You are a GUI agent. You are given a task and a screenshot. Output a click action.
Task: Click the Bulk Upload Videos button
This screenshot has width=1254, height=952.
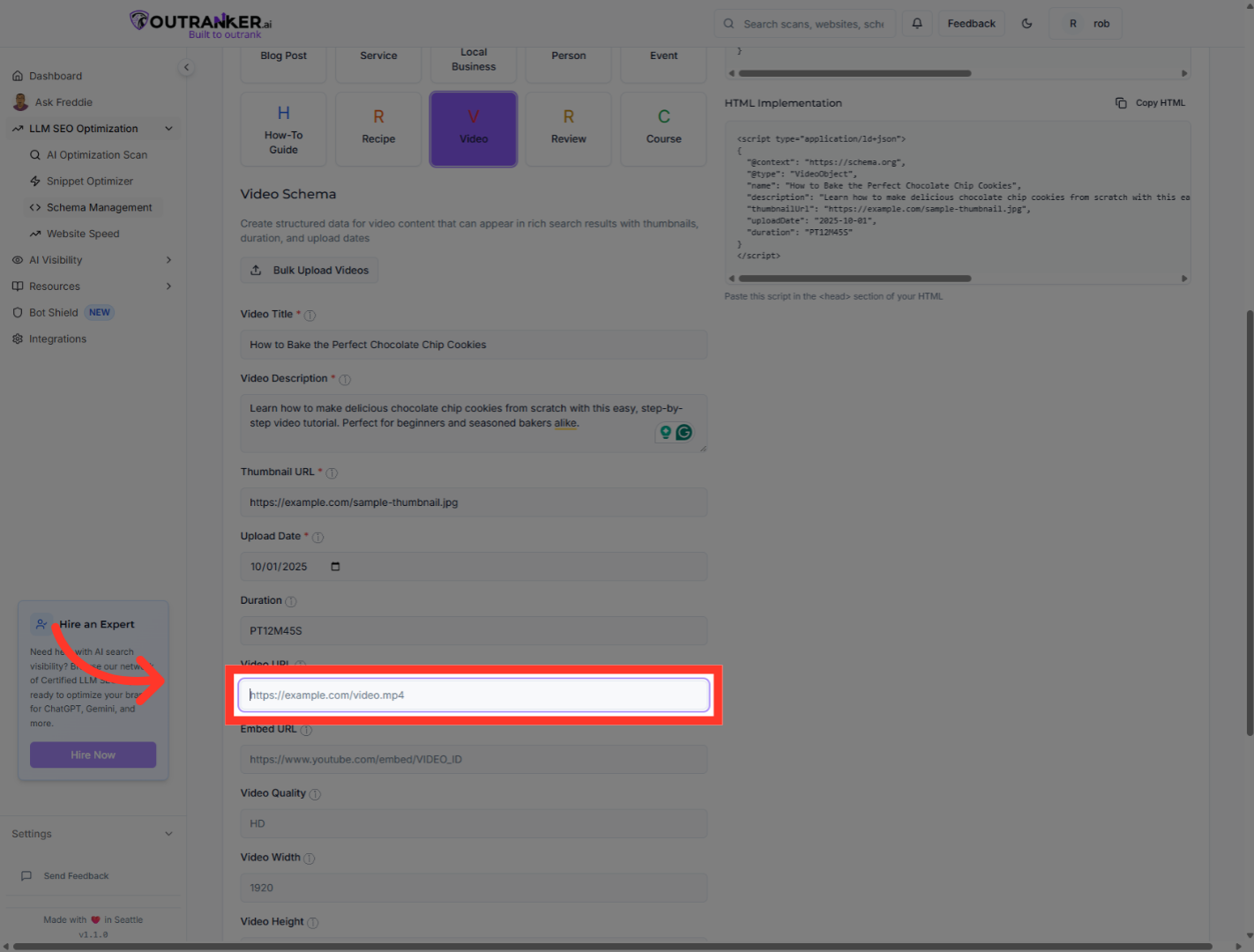(x=310, y=271)
